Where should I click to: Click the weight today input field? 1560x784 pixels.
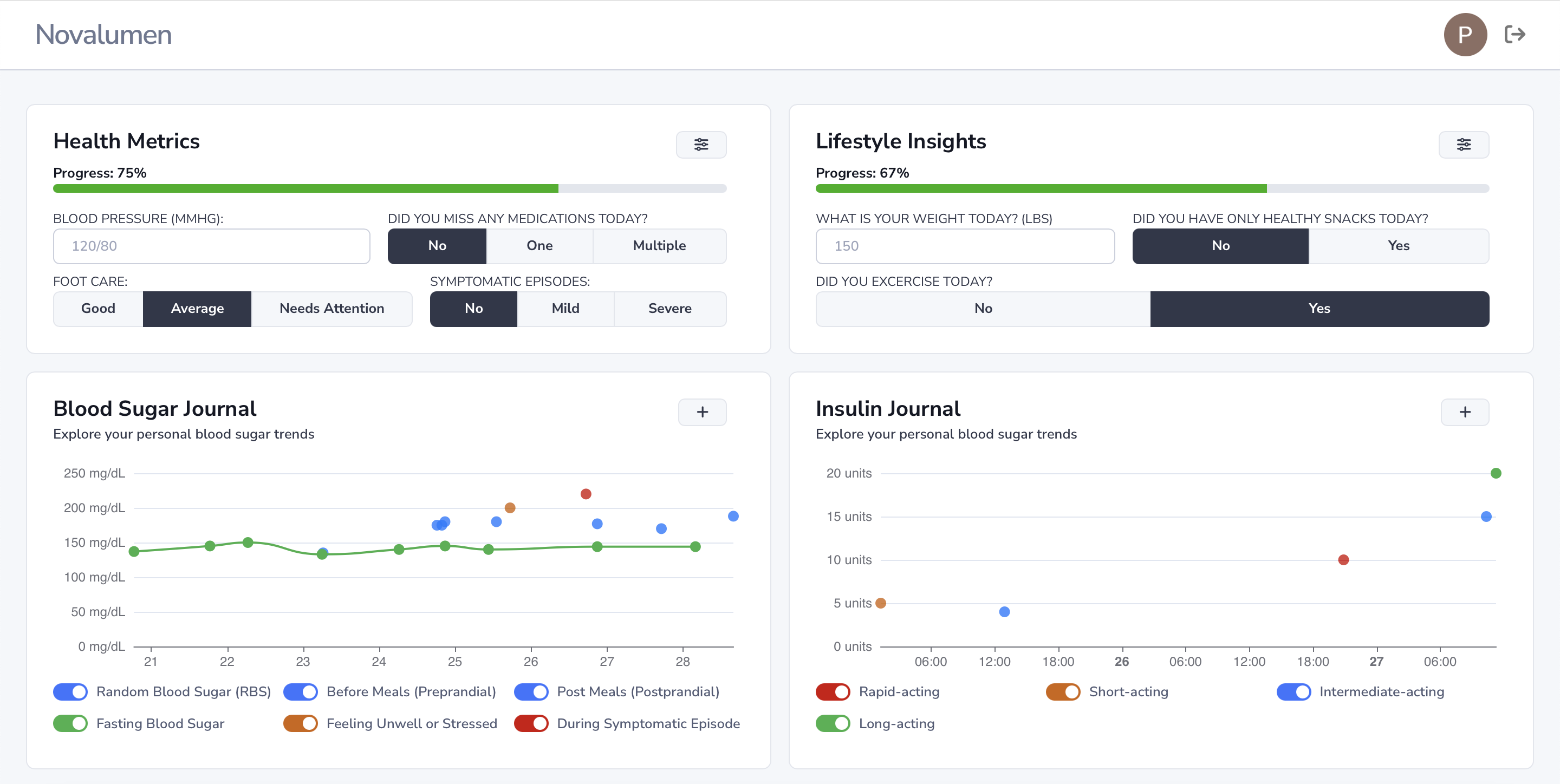(x=964, y=246)
